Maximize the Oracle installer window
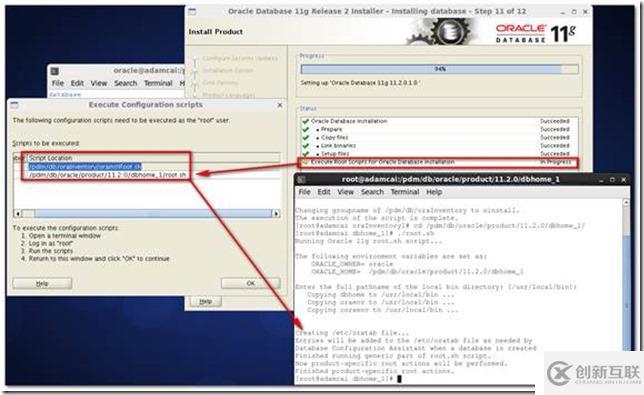This screenshot has width=644, height=395. [x=574, y=12]
